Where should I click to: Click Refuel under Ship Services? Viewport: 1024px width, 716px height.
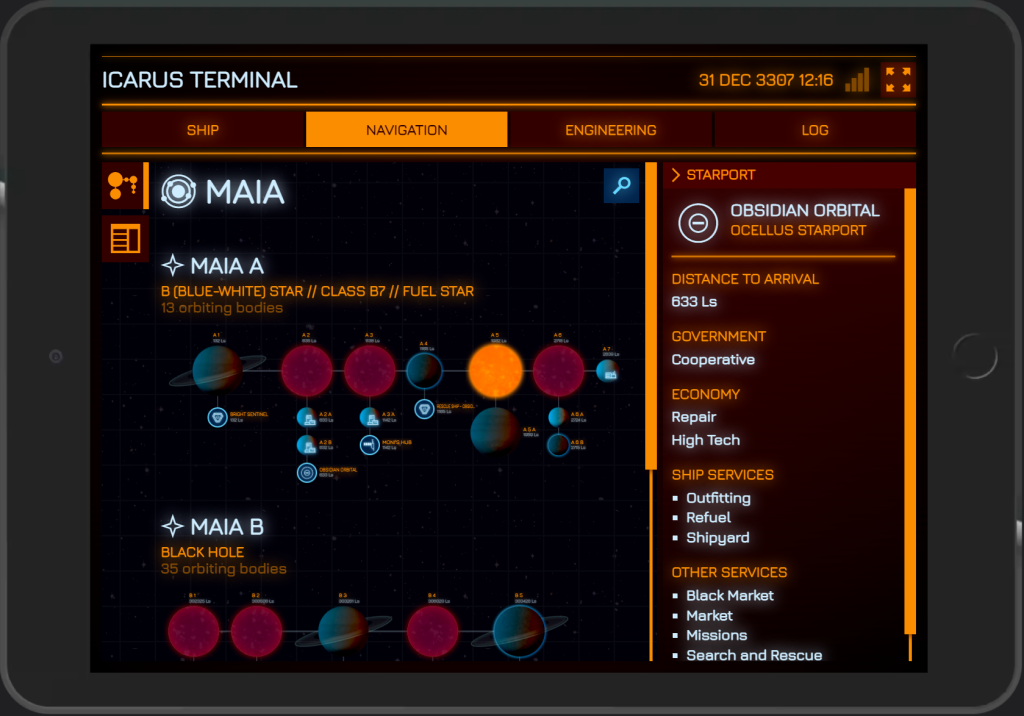coord(709,517)
